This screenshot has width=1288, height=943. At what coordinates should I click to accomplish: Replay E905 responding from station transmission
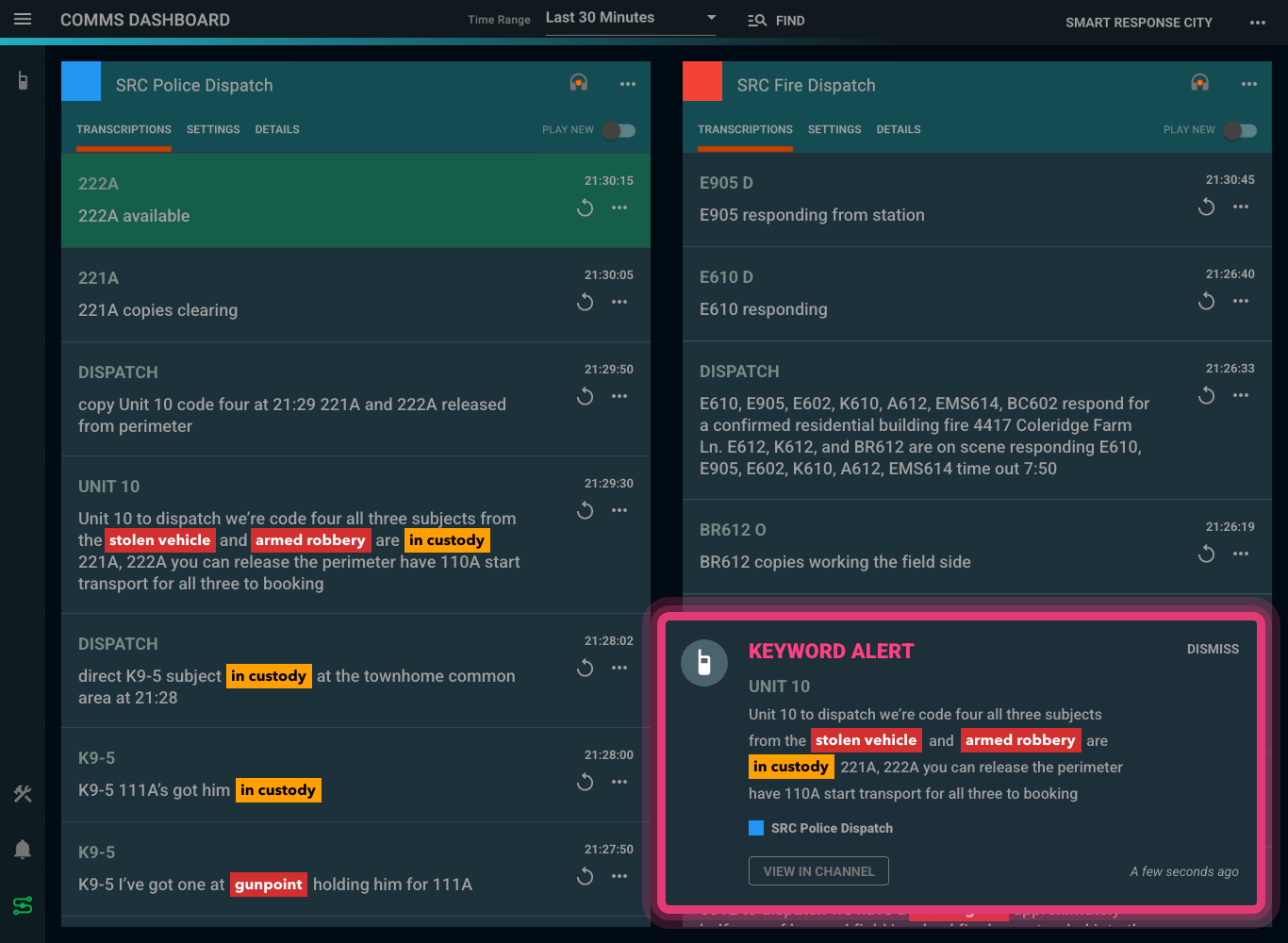click(x=1207, y=207)
